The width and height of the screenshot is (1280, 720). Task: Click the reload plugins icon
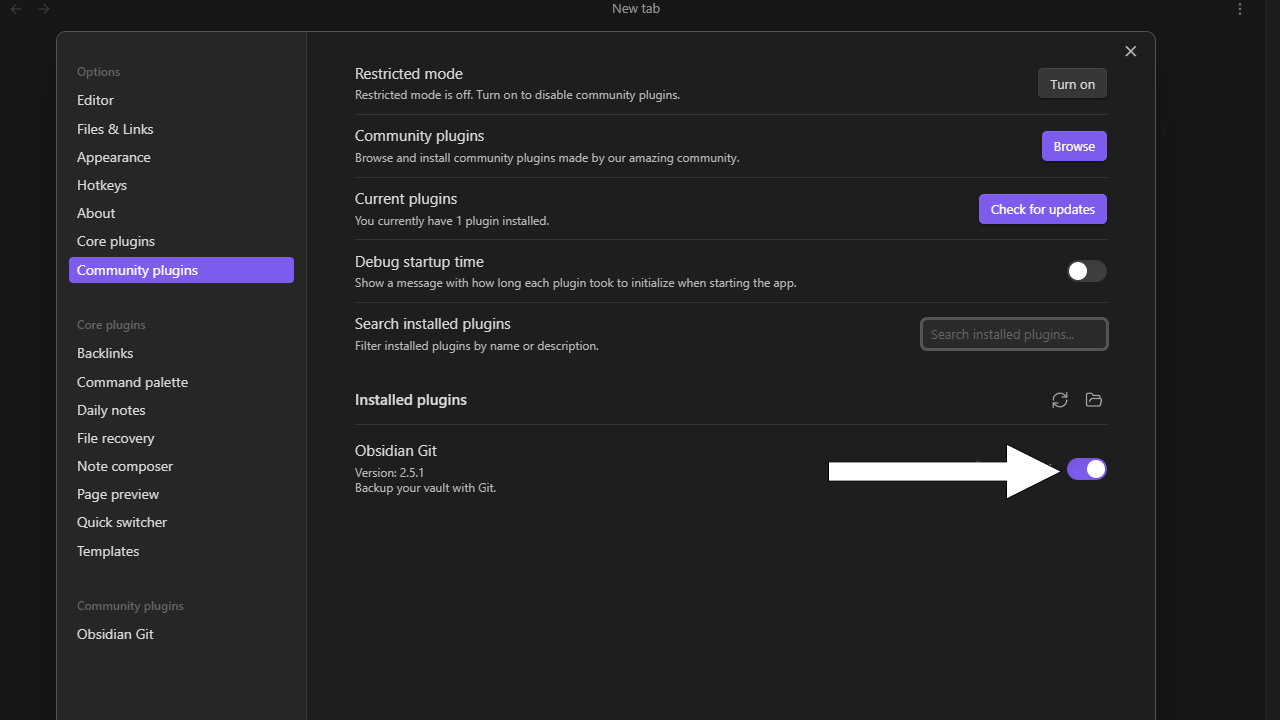coord(1060,400)
